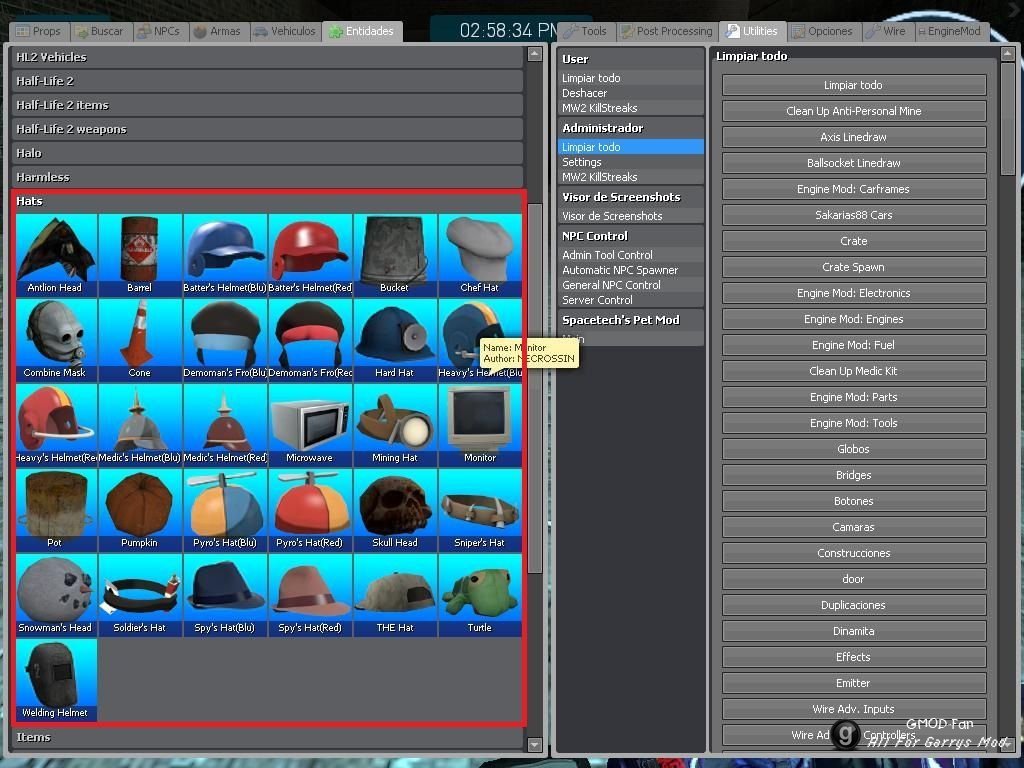Screen dimensions: 1024x768
Task: Click the Monitor hat icon
Action: [480, 425]
